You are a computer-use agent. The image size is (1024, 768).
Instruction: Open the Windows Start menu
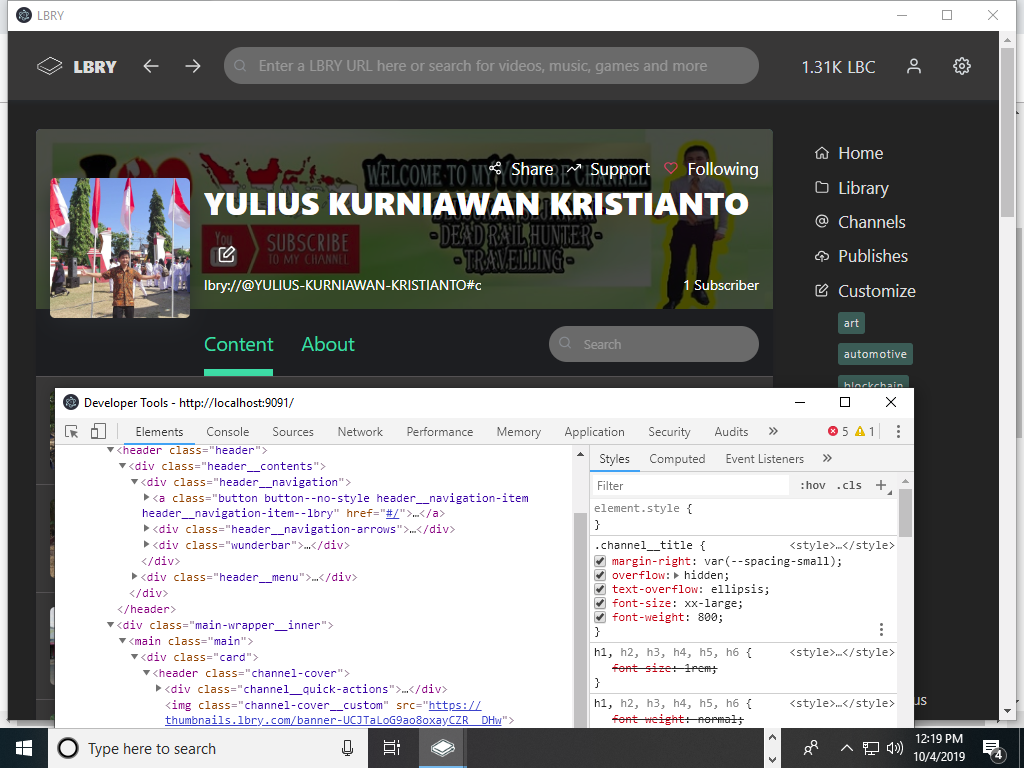tap(24, 748)
